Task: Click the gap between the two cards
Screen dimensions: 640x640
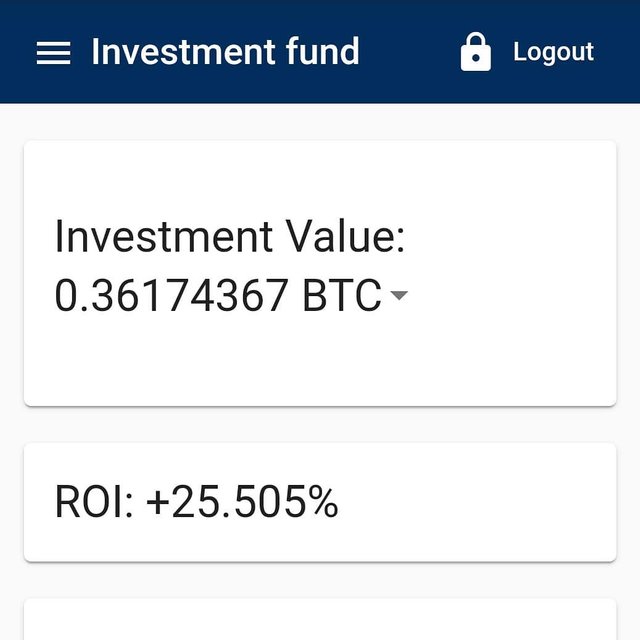Action: tap(320, 424)
